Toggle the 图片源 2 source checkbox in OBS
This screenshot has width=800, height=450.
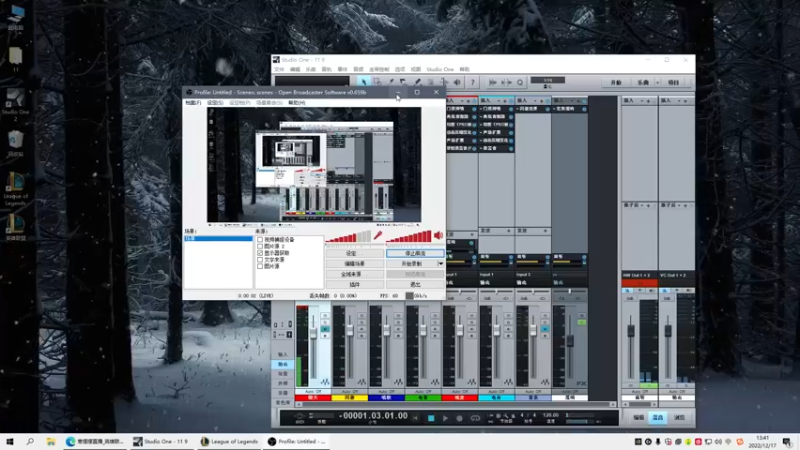[x=260, y=246]
